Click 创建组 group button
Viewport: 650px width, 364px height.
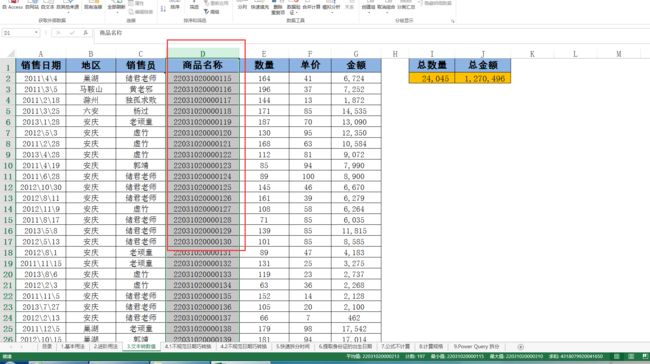[x=369, y=7]
